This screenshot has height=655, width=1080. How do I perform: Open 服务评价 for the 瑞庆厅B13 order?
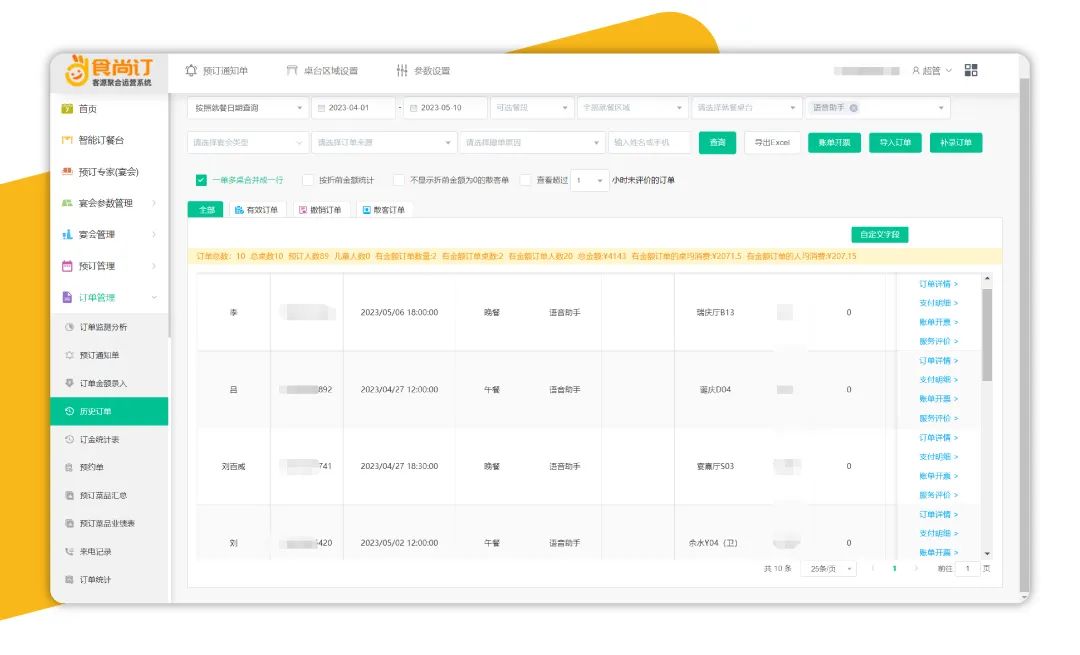(938, 342)
